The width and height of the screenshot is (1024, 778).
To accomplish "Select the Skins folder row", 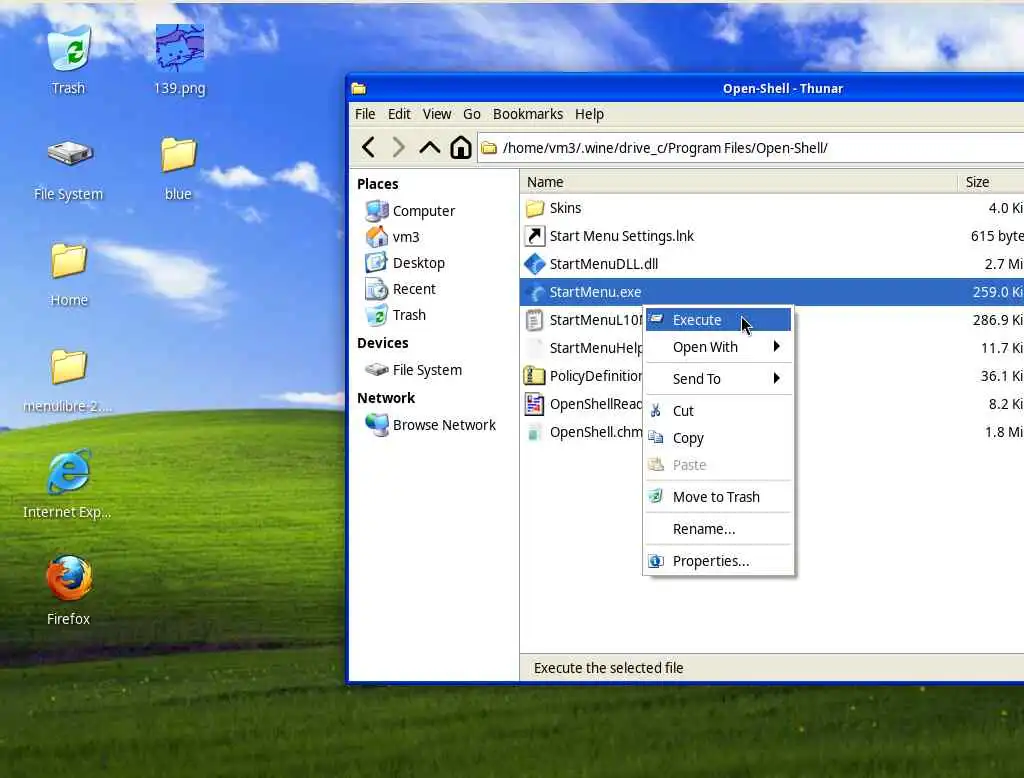I will pyautogui.click(x=773, y=208).
